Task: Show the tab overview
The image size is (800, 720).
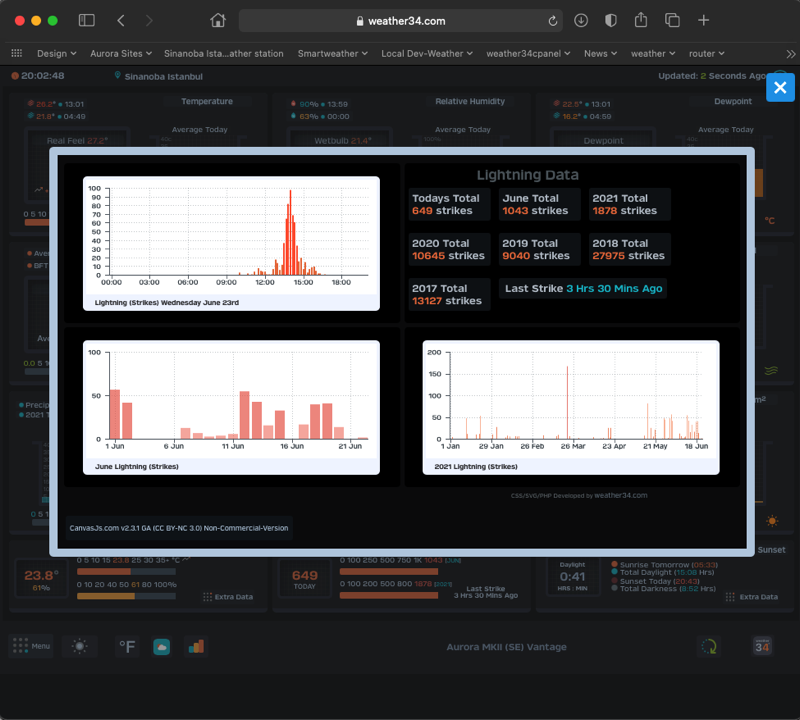Action: [672, 20]
